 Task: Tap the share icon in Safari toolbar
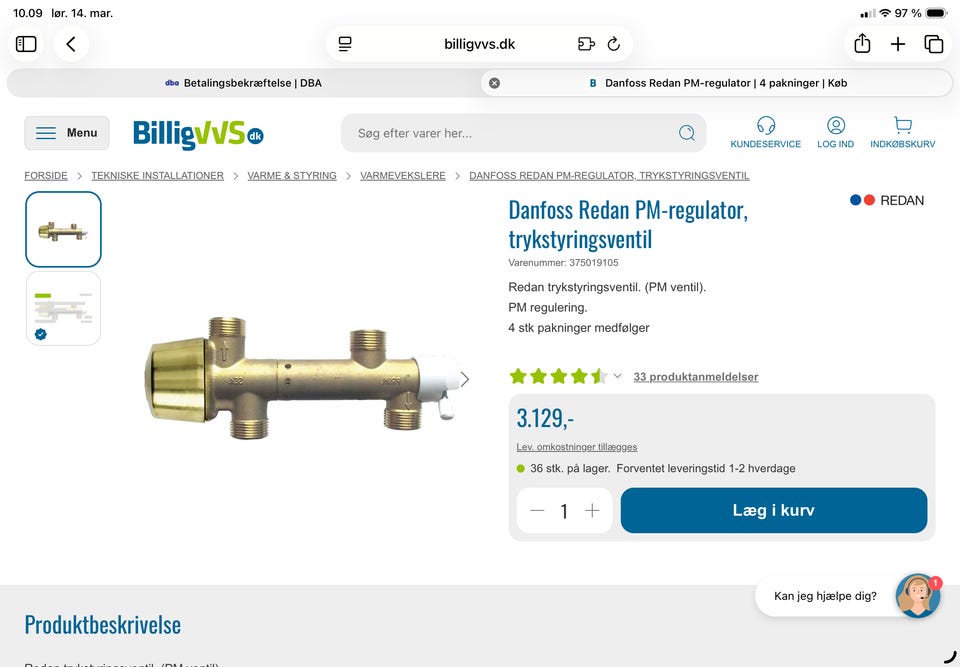tap(862, 43)
